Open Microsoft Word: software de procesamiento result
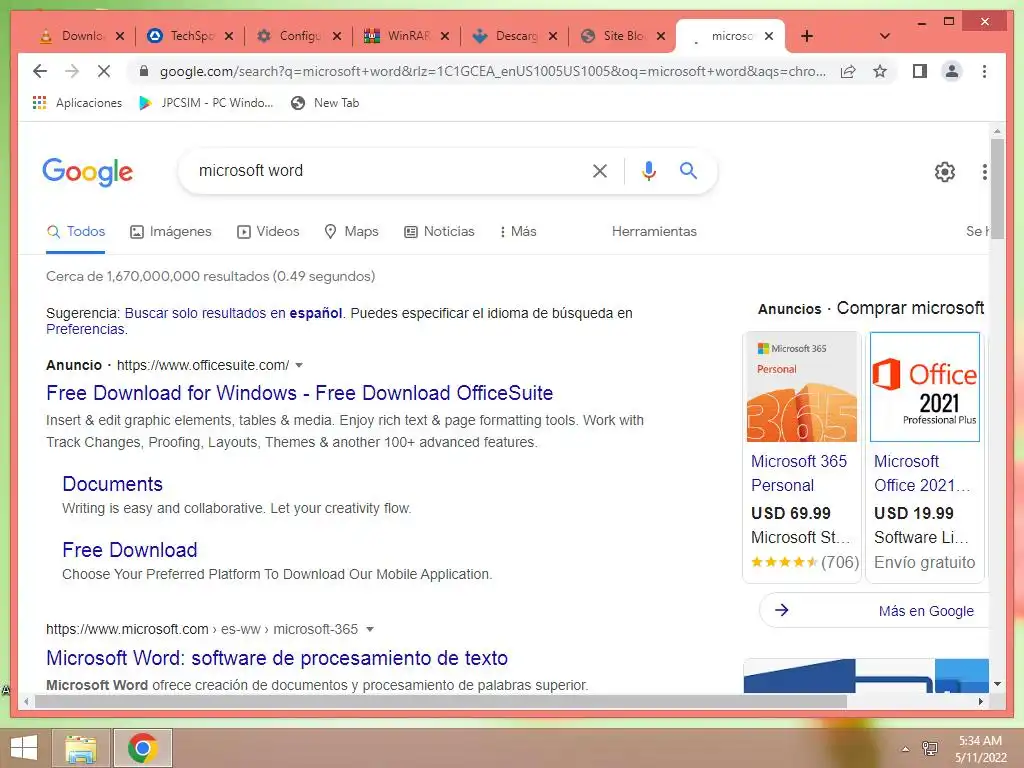1024x768 pixels. tap(277, 658)
